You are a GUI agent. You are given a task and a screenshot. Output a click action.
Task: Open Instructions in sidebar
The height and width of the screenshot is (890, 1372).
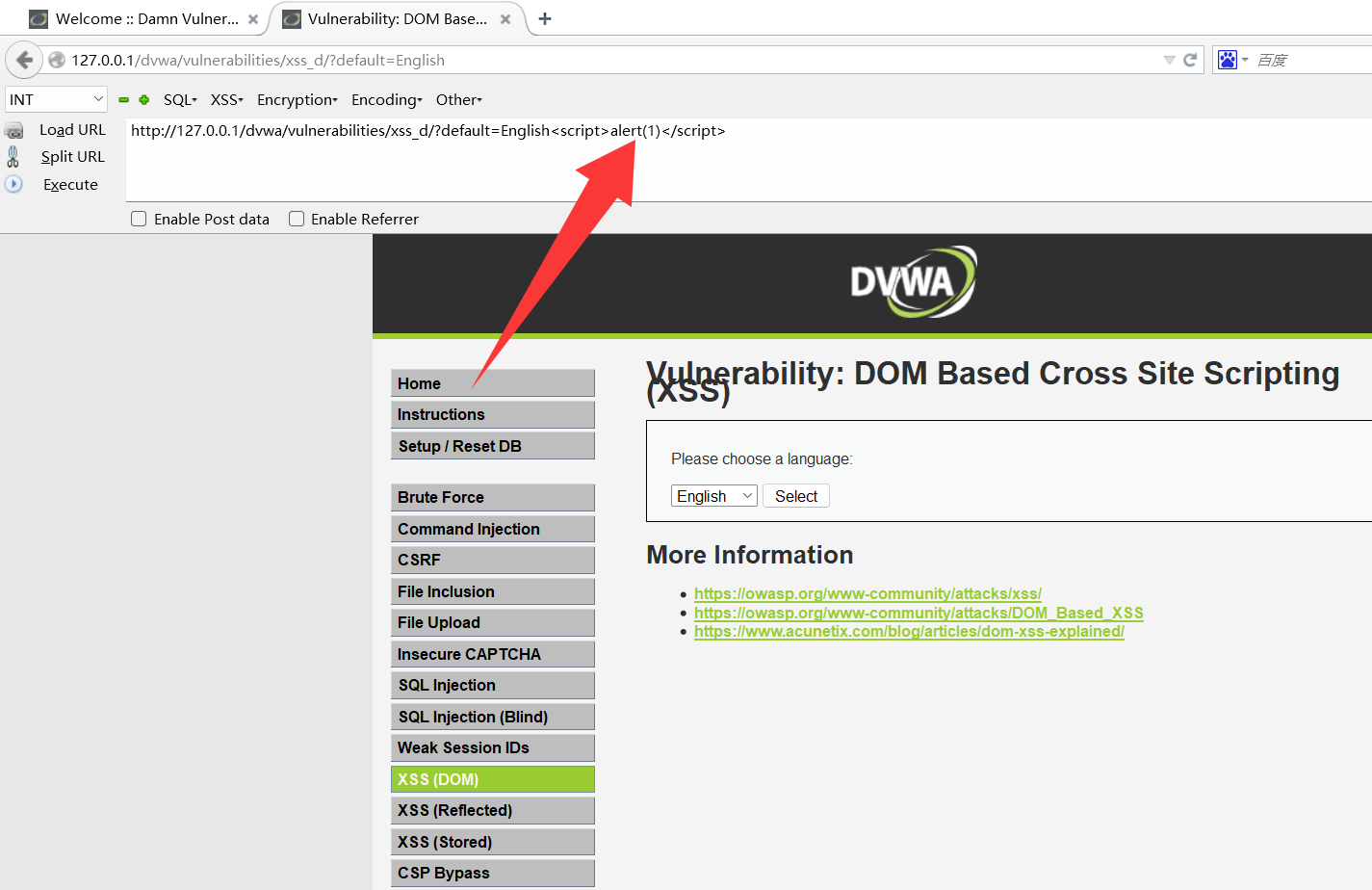click(x=493, y=415)
